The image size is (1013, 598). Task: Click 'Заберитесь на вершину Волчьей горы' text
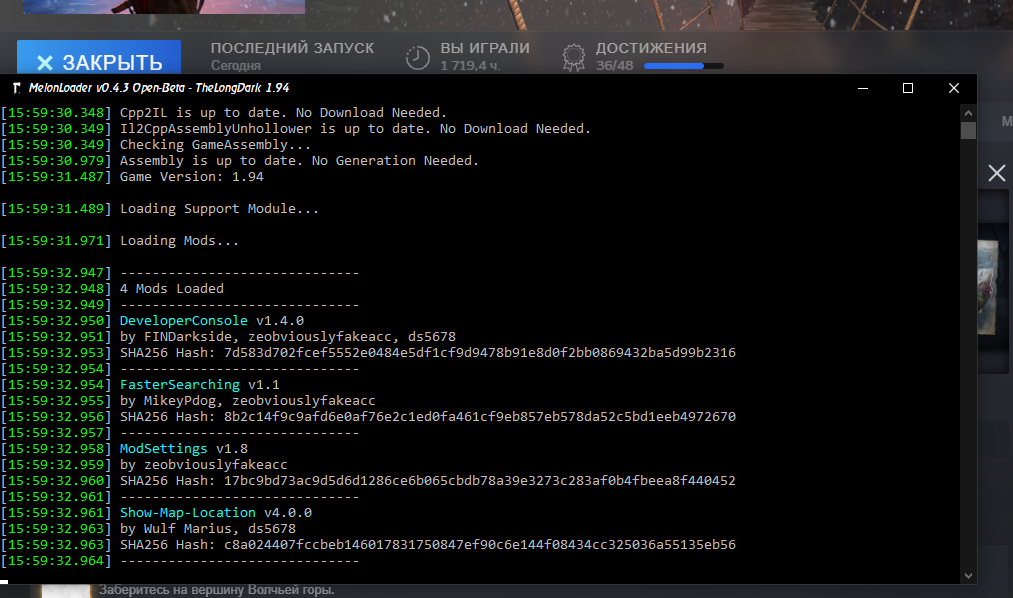(216, 590)
